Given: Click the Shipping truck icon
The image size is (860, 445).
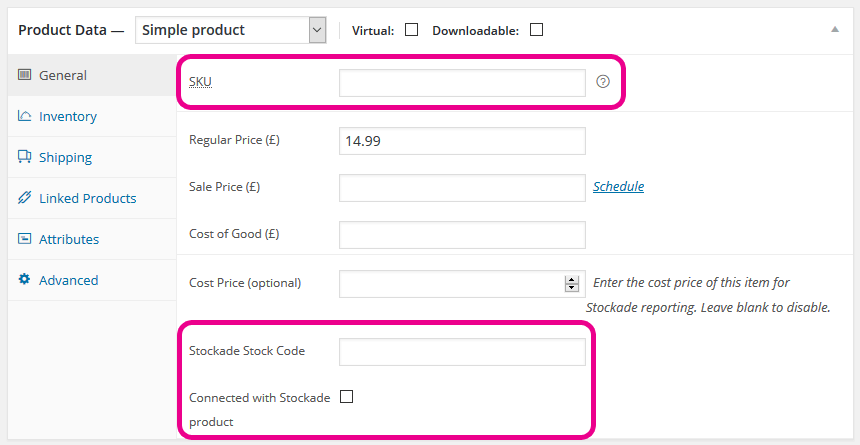Looking at the screenshot, I should click(x=24, y=156).
